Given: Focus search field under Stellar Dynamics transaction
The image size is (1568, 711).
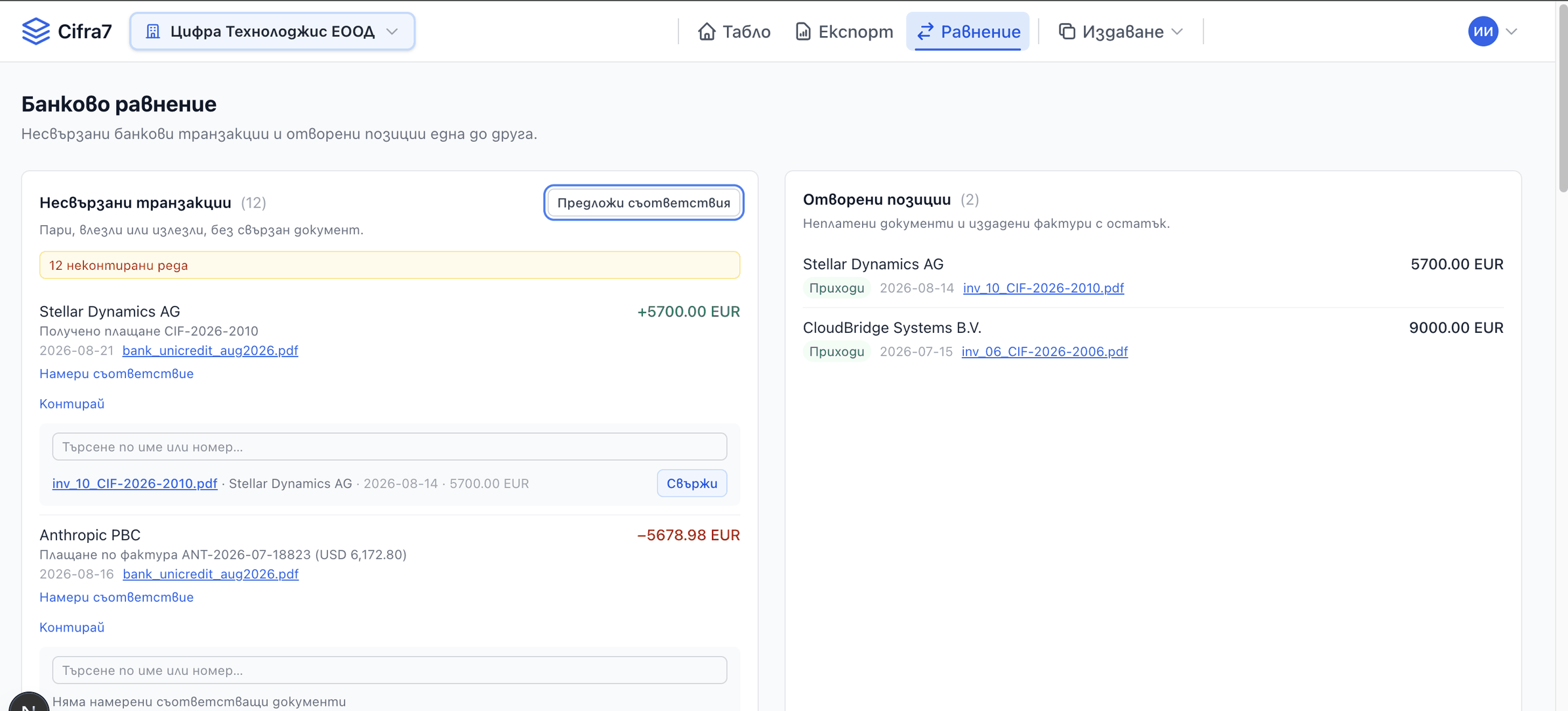Looking at the screenshot, I should click(390, 446).
